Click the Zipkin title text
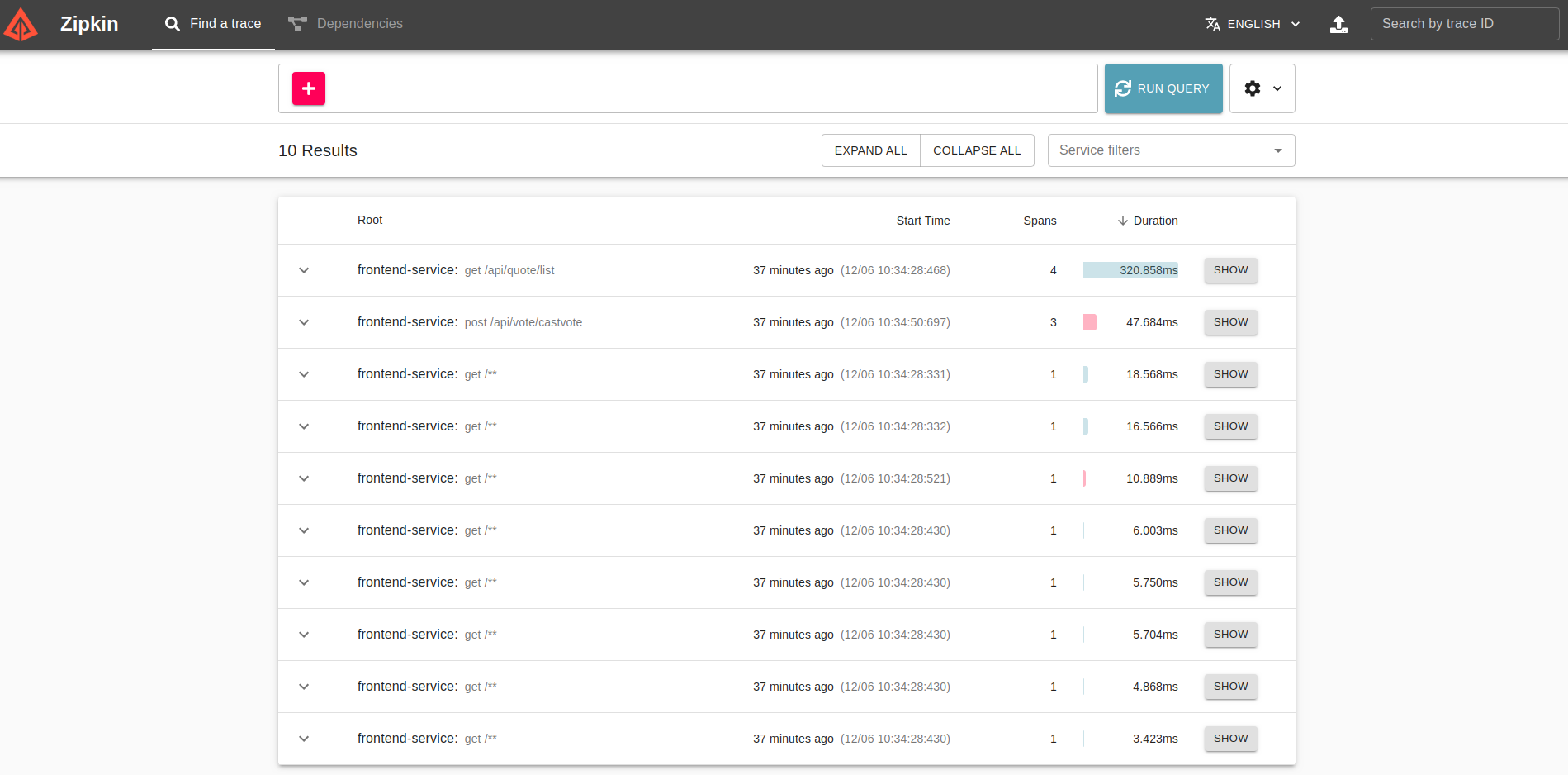The width and height of the screenshot is (1568, 775). pos(89,24)
